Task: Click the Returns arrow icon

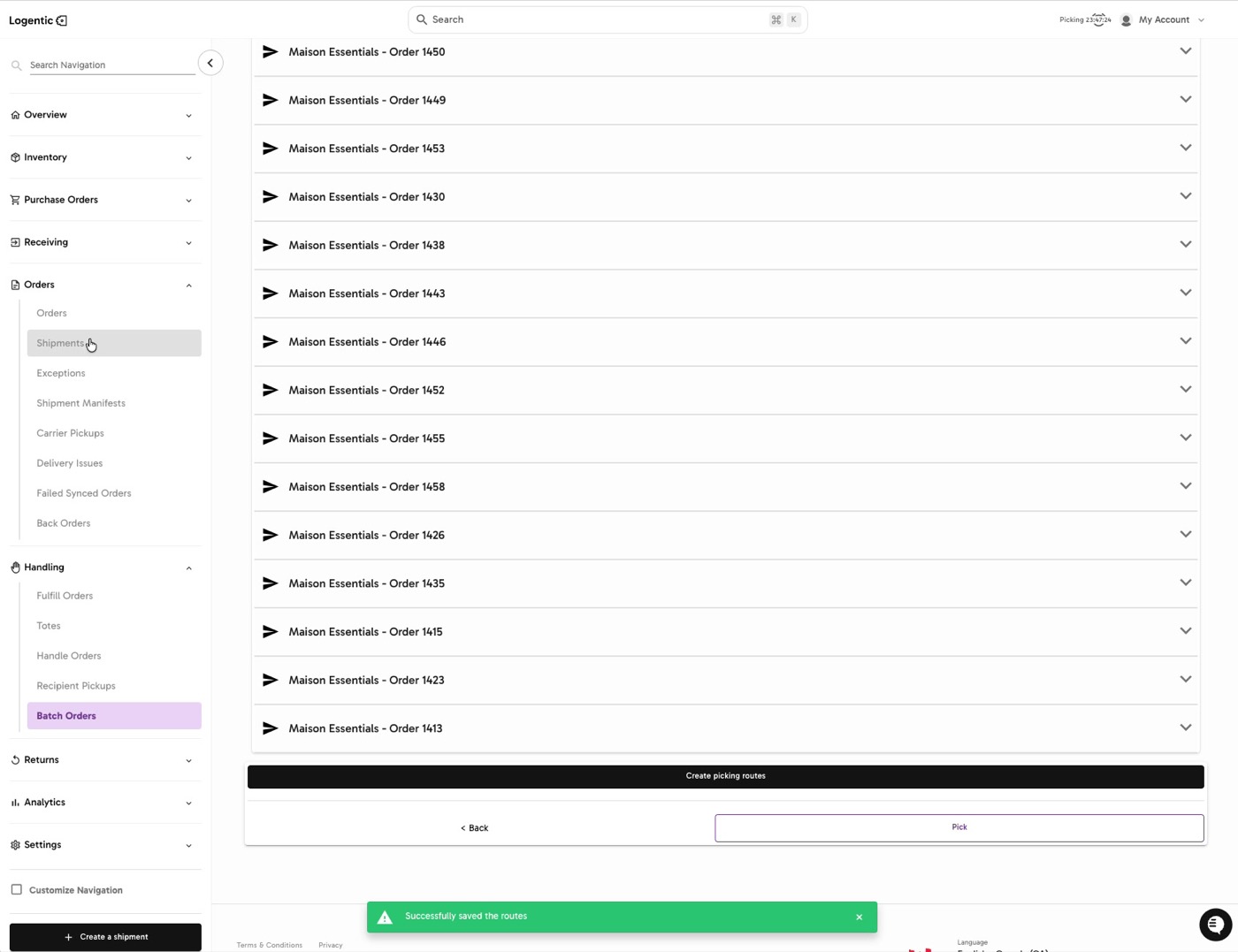Action: pyautogui.click(x=15, y=760)
